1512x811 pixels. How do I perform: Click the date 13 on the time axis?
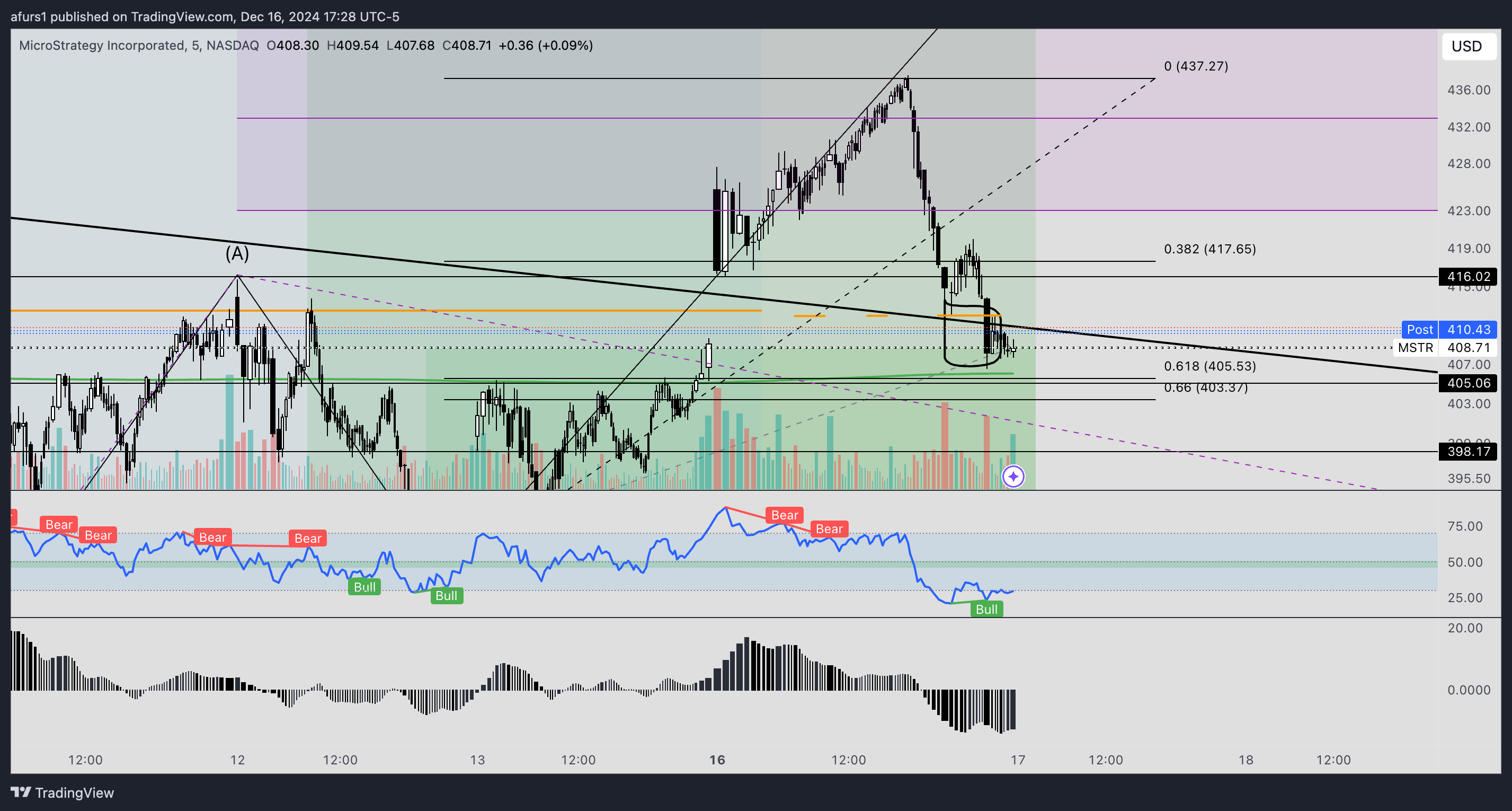point(477,761)
